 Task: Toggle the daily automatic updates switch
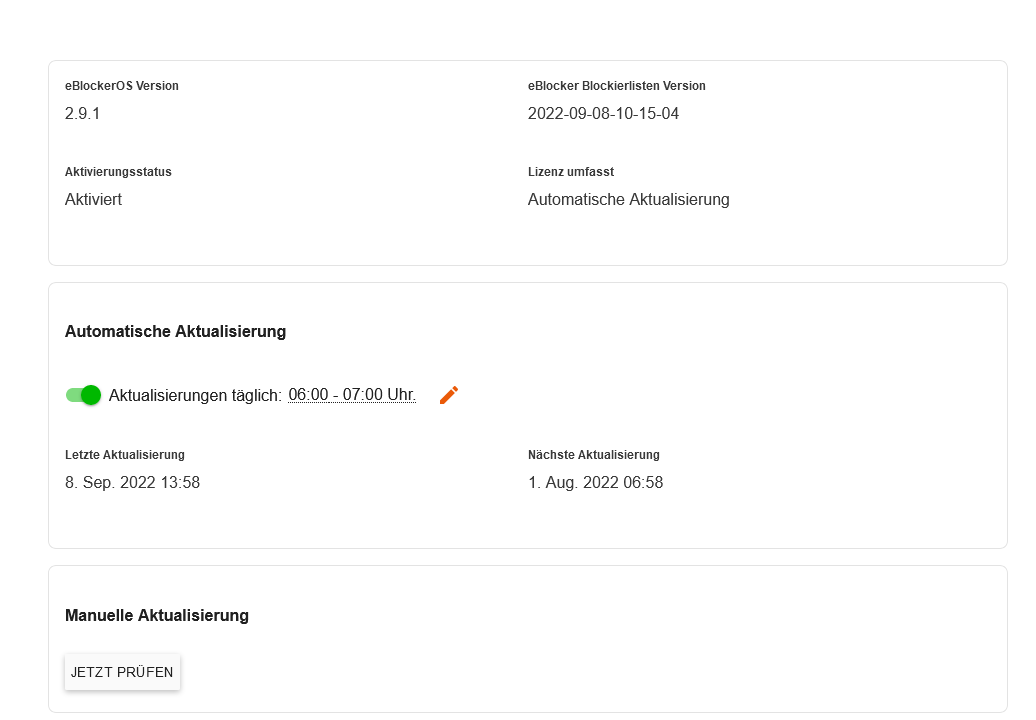click(x=83, y=395)
